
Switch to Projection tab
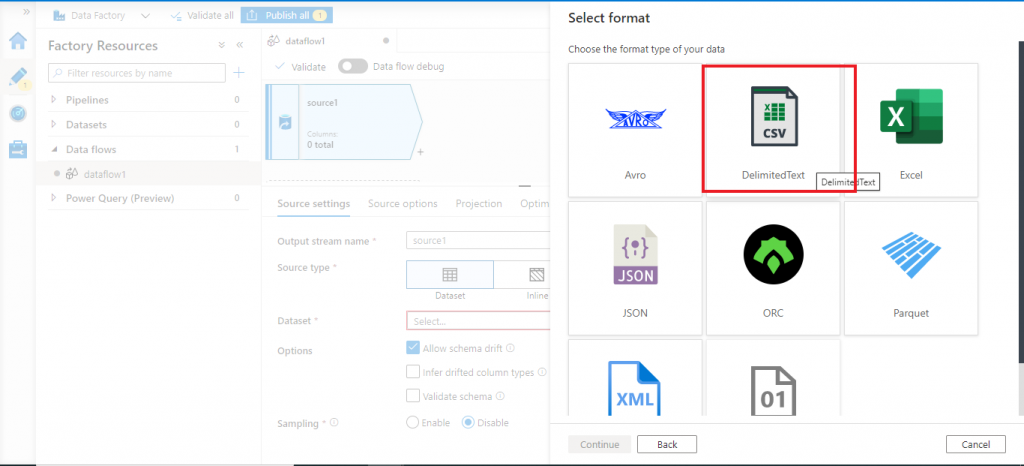coord(479,204)
